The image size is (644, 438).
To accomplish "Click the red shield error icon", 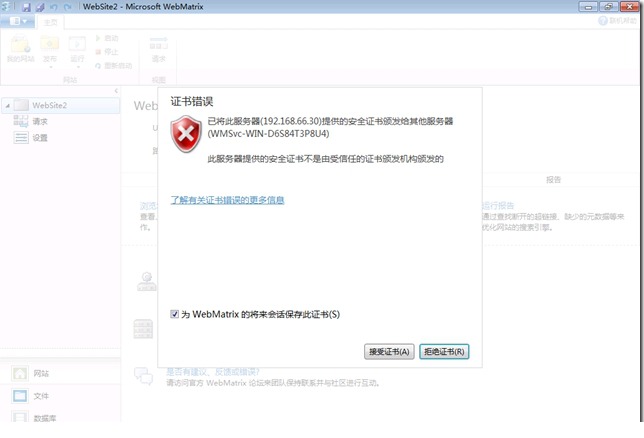I will 186,134.
